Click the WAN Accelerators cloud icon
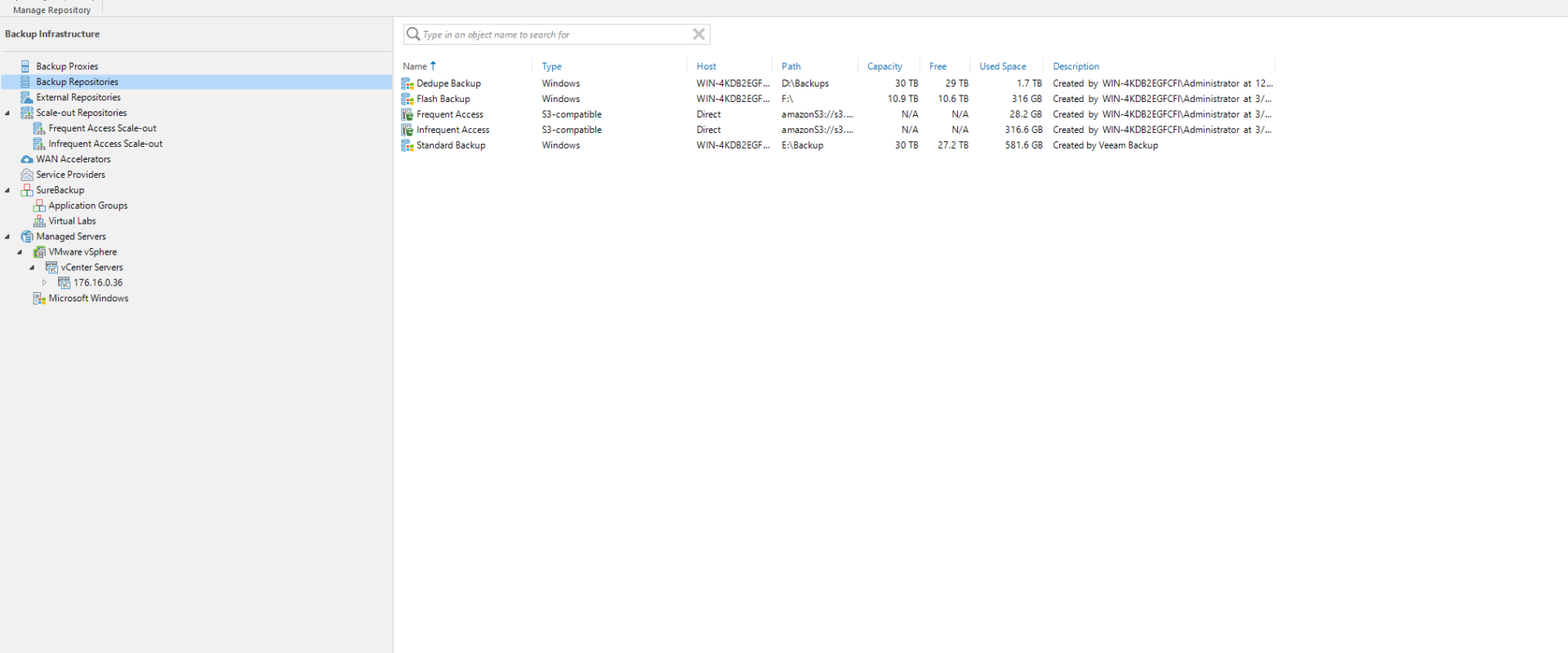 [x=26, y=159]
